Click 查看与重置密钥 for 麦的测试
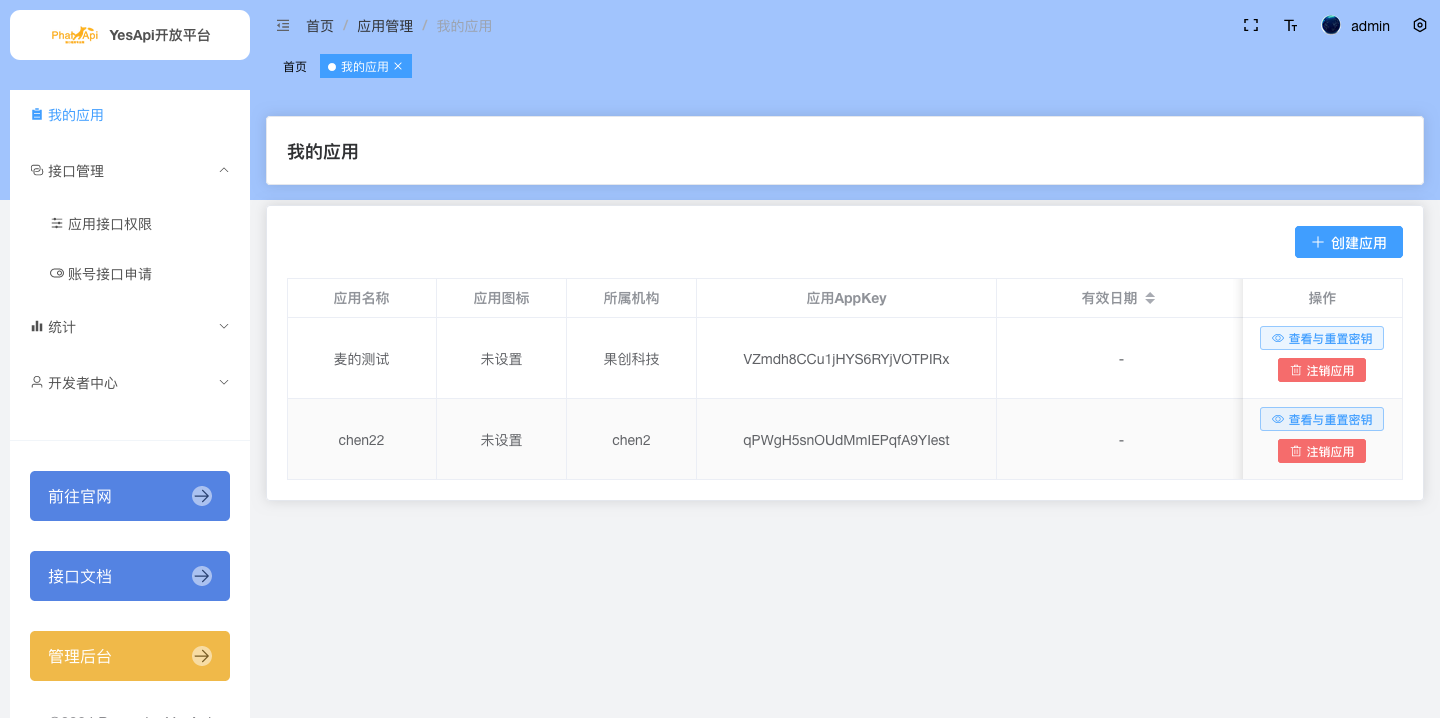Screen dimensions: 1440x718 1321,337
